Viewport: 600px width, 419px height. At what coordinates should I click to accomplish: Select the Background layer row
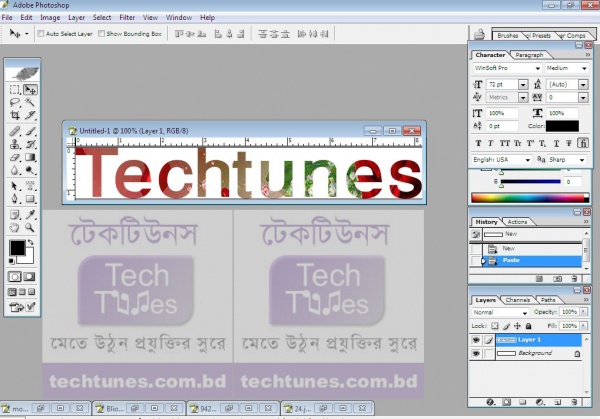(539, 353)
